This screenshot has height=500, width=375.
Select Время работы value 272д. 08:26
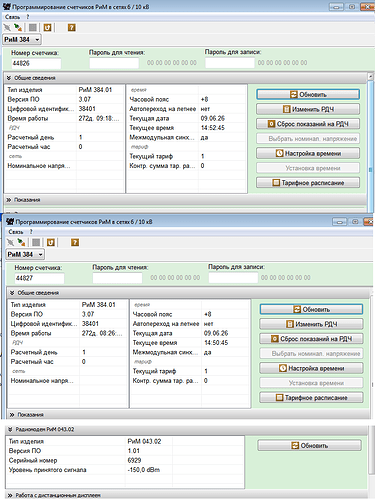[102, 333]
